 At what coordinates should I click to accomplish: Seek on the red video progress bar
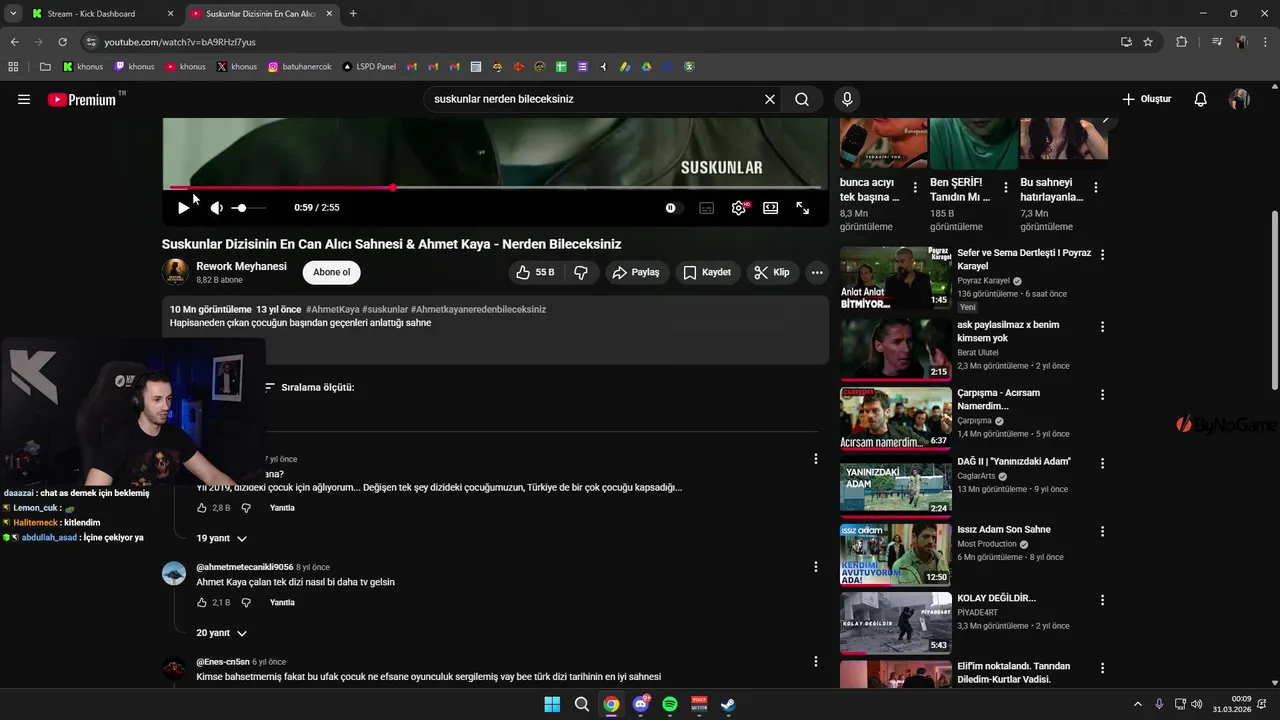pyautogui.click(x=496, y=187)
